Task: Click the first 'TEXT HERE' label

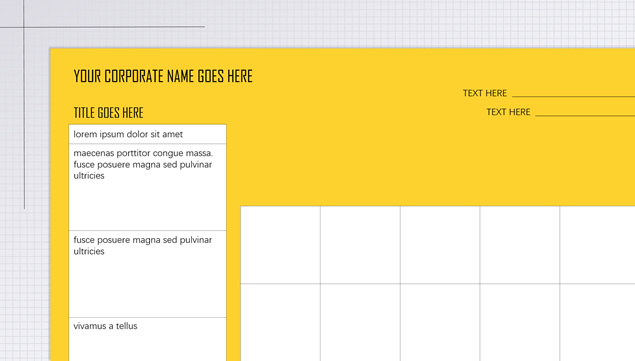Action: [x=485, y=93]
